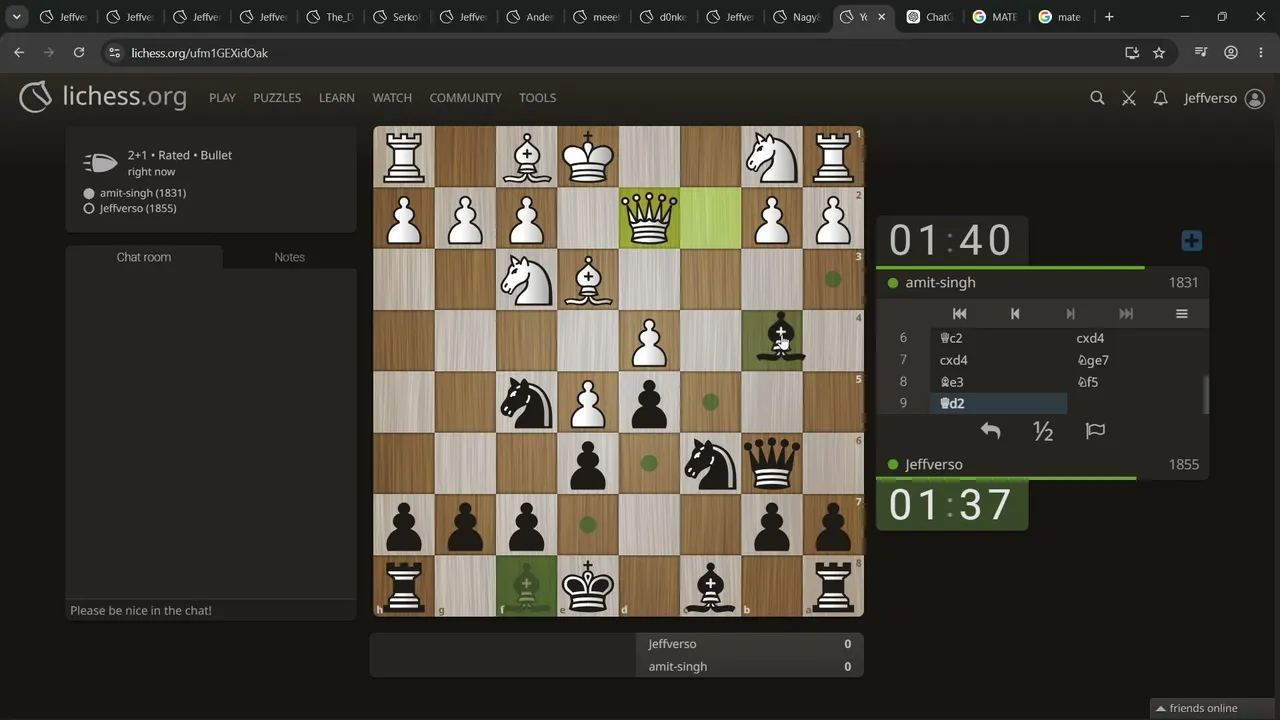Screen dimensions: 1280x720
Task: Click the white bishop on e3
Action: coord(588,280)
